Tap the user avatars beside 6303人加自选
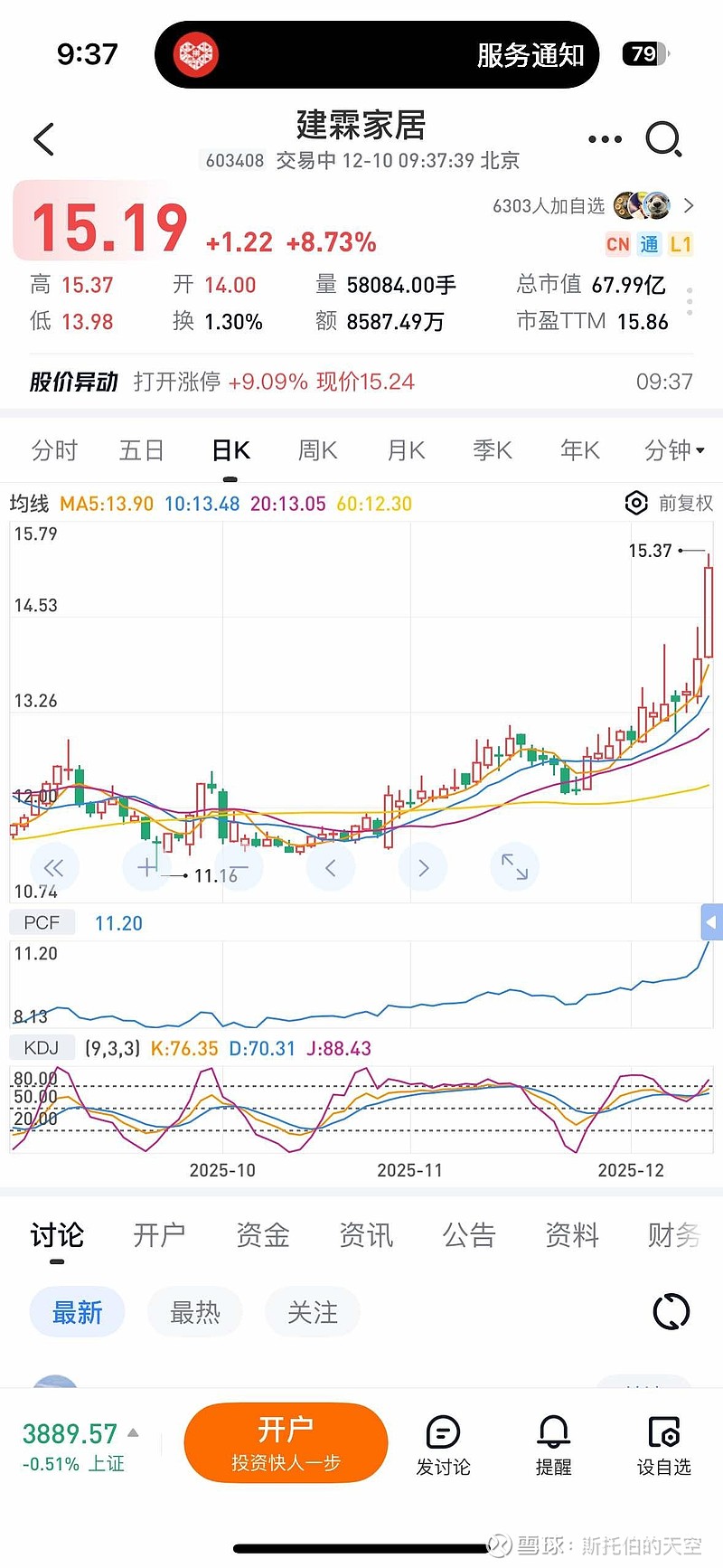The height and width of the screenshot is (1568, 723). [642, 205]
